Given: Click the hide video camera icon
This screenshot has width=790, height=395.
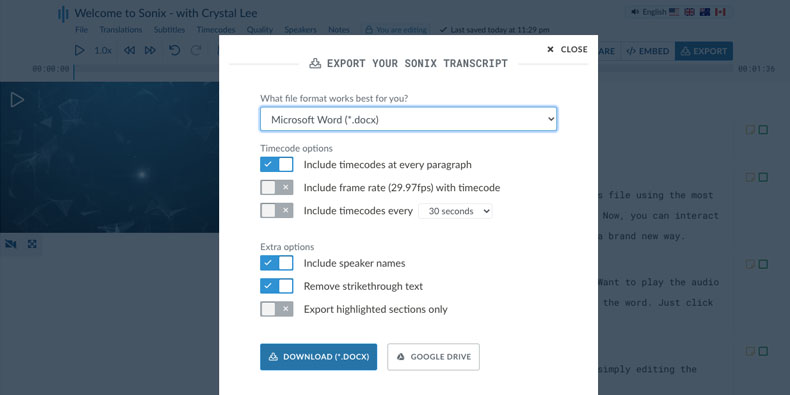Looking at the screenshot, I should coord(11,244).
